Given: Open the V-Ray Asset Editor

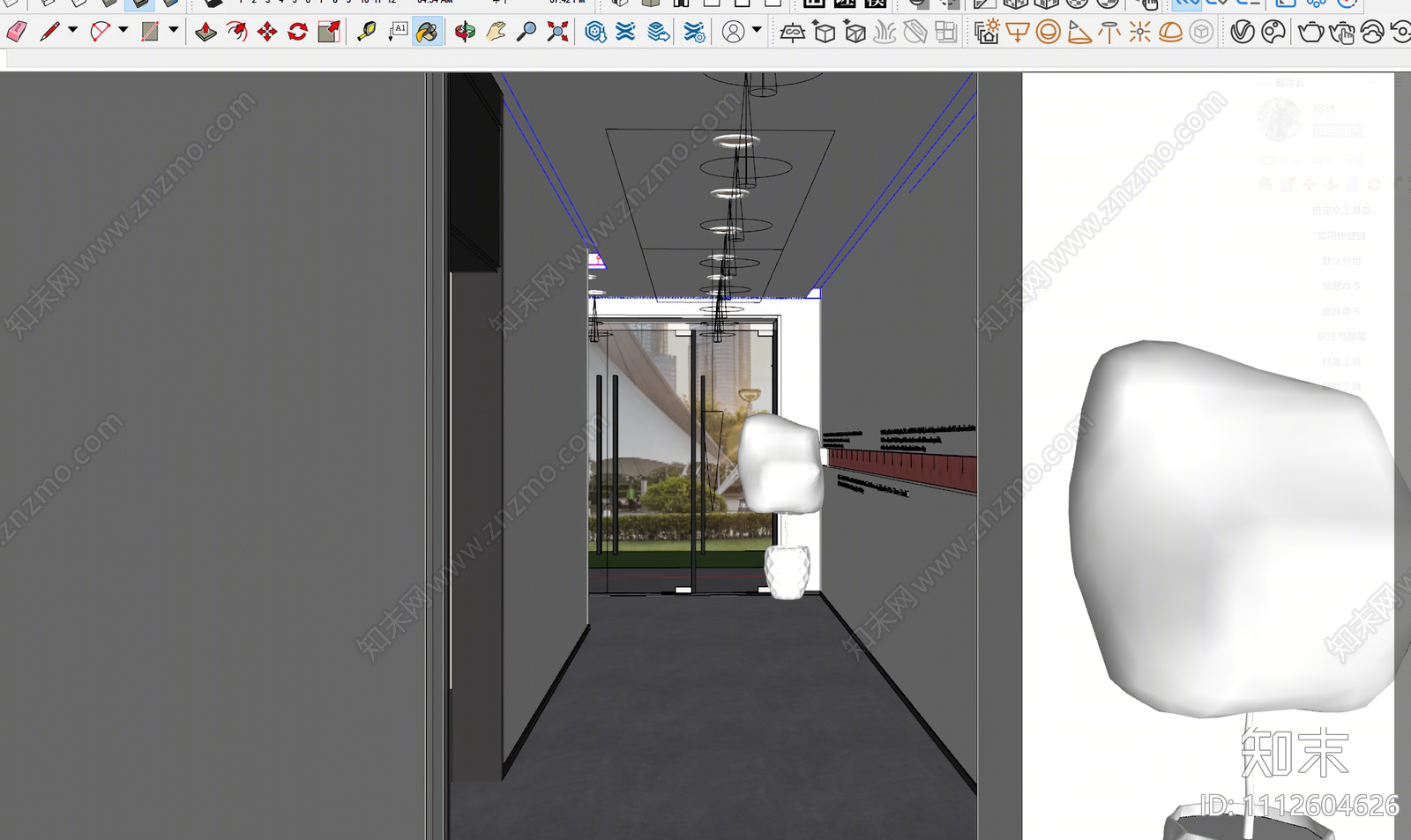Looking at the screenshot, I should click(1243, 33).
